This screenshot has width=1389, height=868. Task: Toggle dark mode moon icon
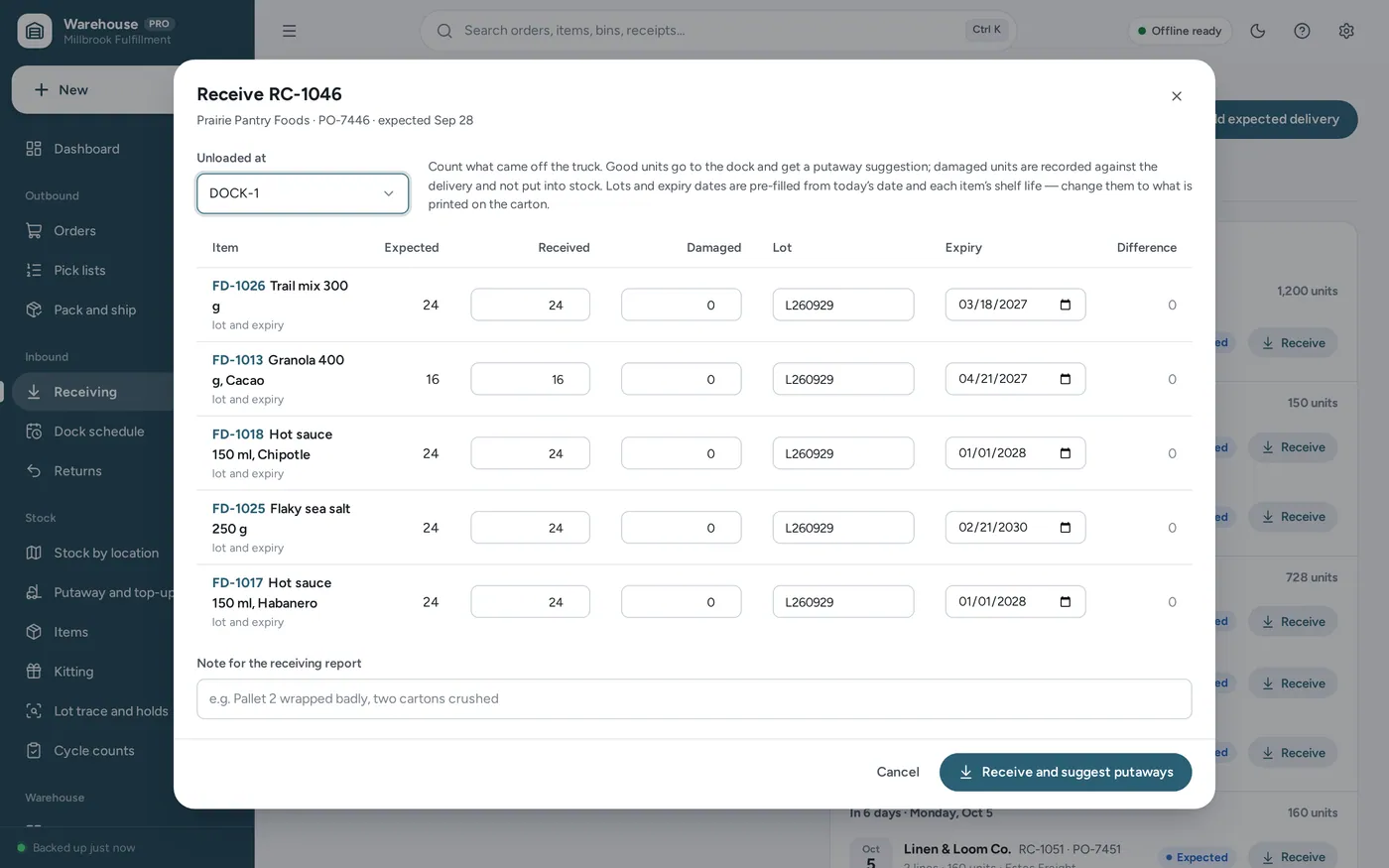coord(1258,31)
